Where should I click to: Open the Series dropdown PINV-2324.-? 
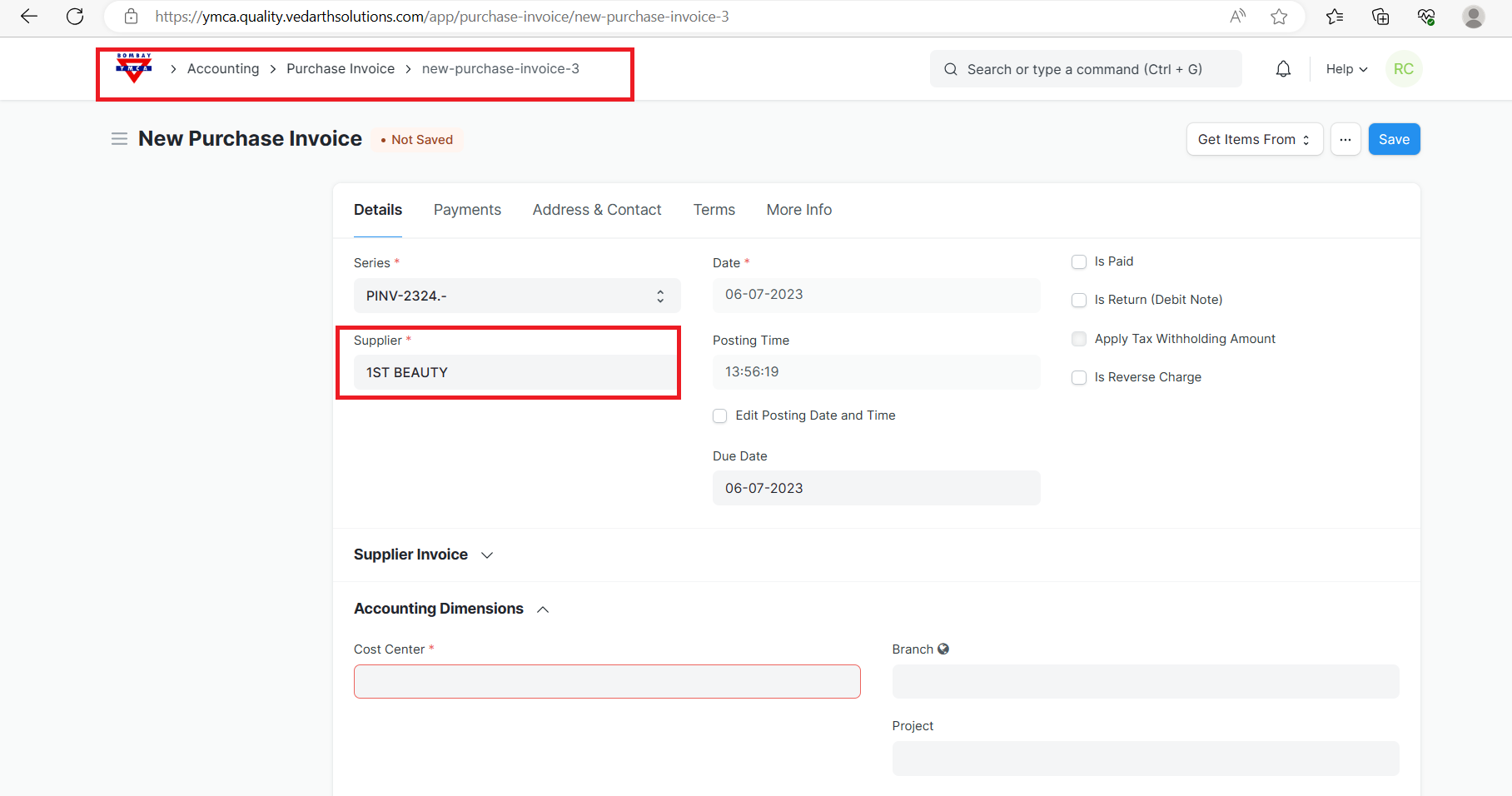516,296
